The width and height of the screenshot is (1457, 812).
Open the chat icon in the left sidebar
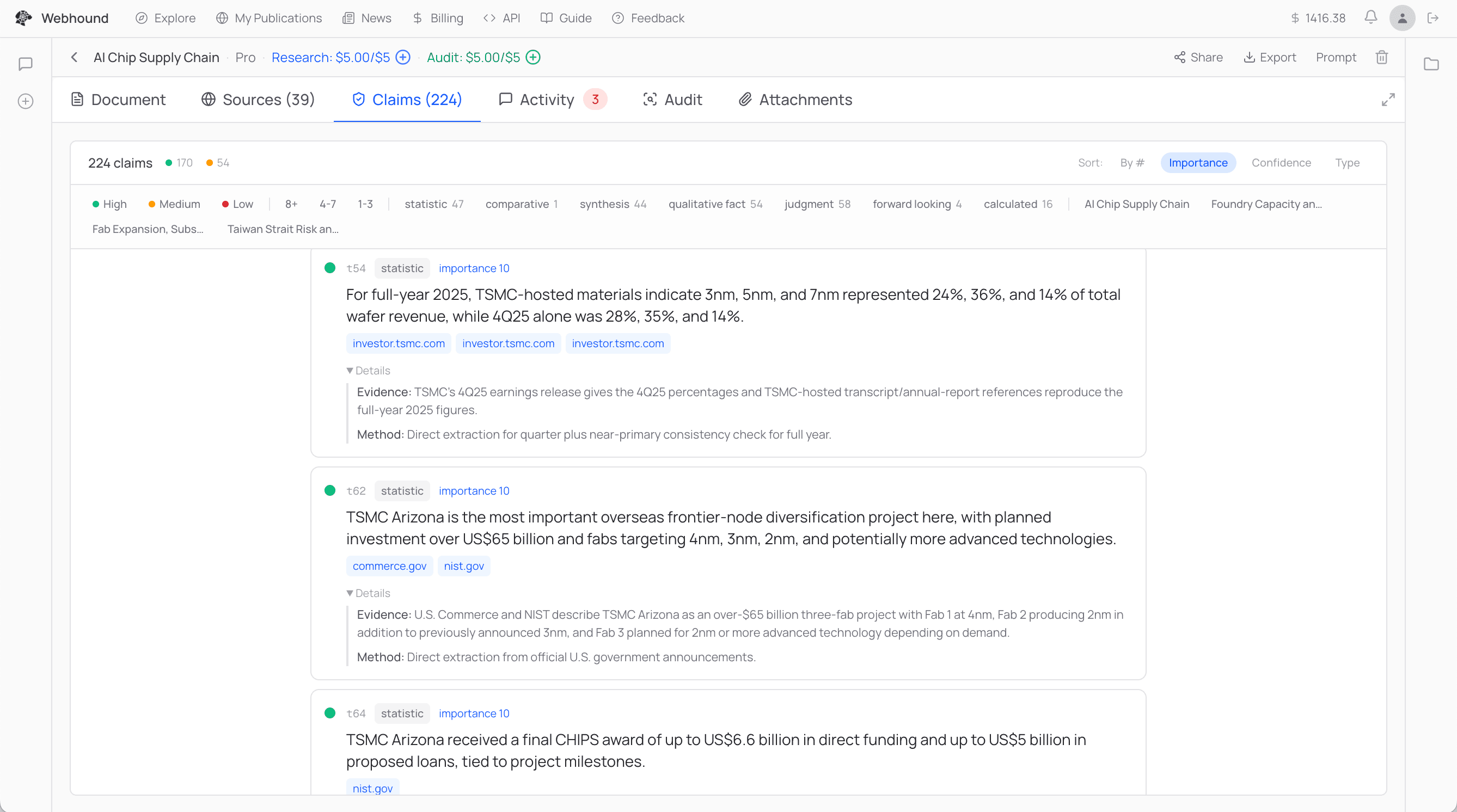[26, 63]
